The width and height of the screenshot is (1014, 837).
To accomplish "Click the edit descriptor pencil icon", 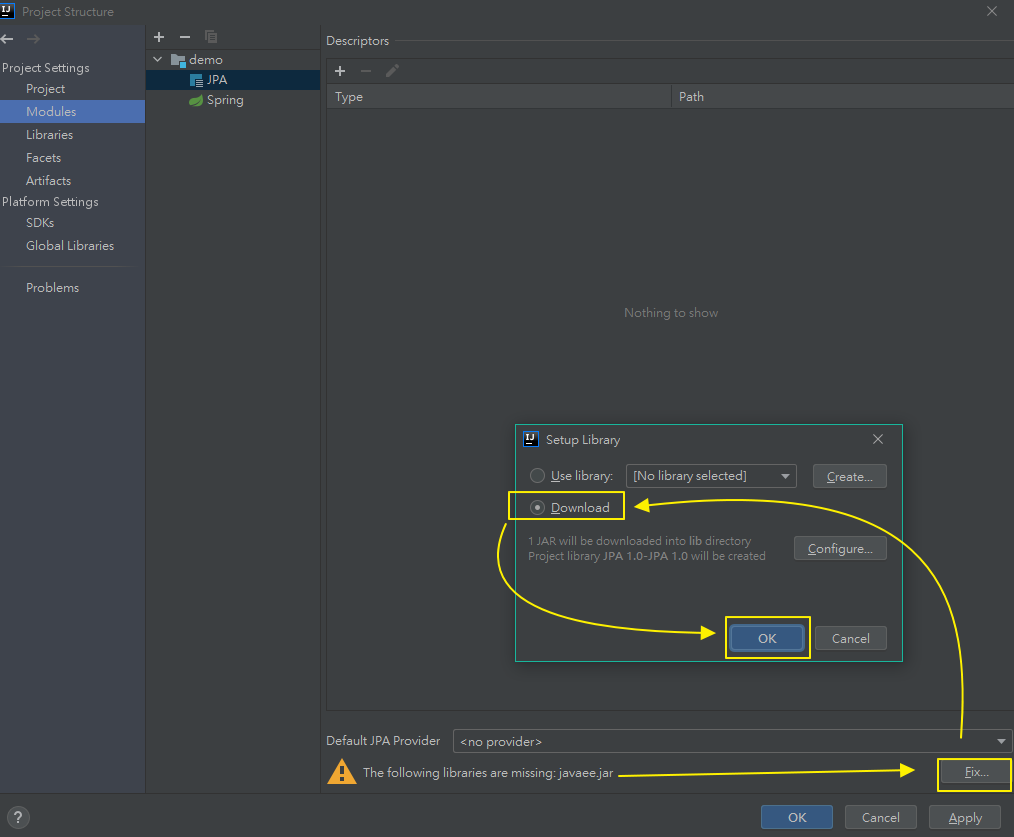I will click(x=392, y=71).
